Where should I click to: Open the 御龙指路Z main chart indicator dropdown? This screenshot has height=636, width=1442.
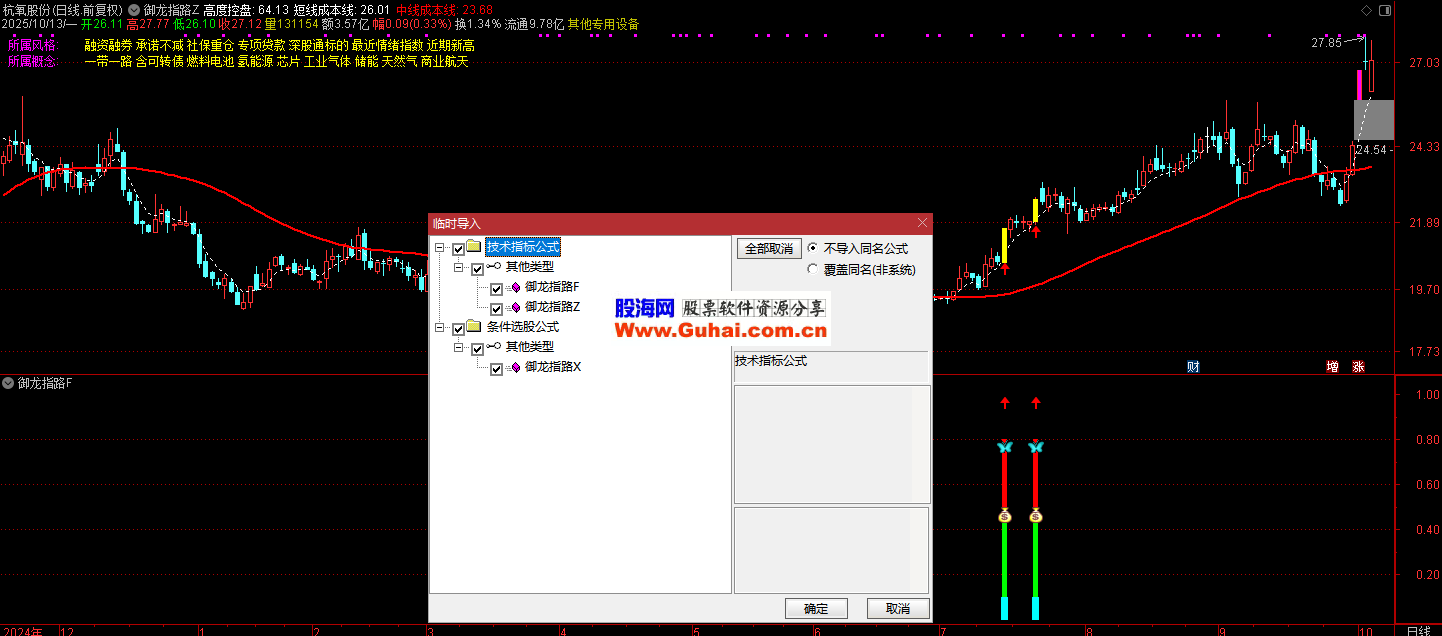[134, 10]
